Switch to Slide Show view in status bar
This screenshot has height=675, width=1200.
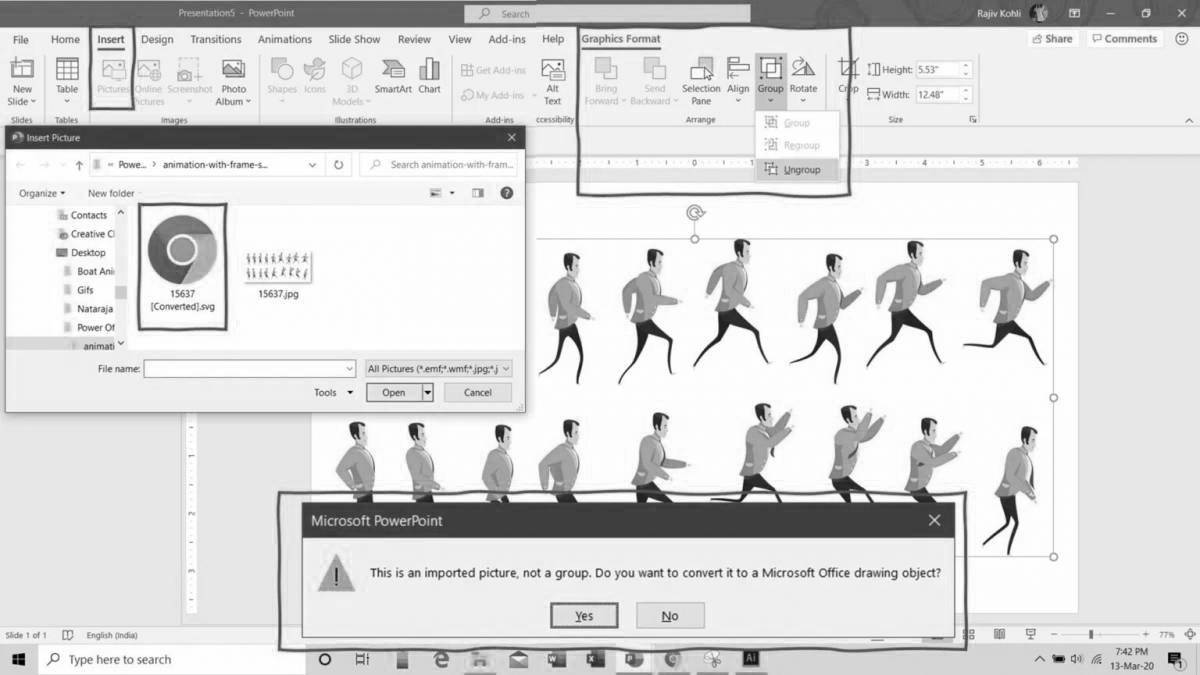1030,634
